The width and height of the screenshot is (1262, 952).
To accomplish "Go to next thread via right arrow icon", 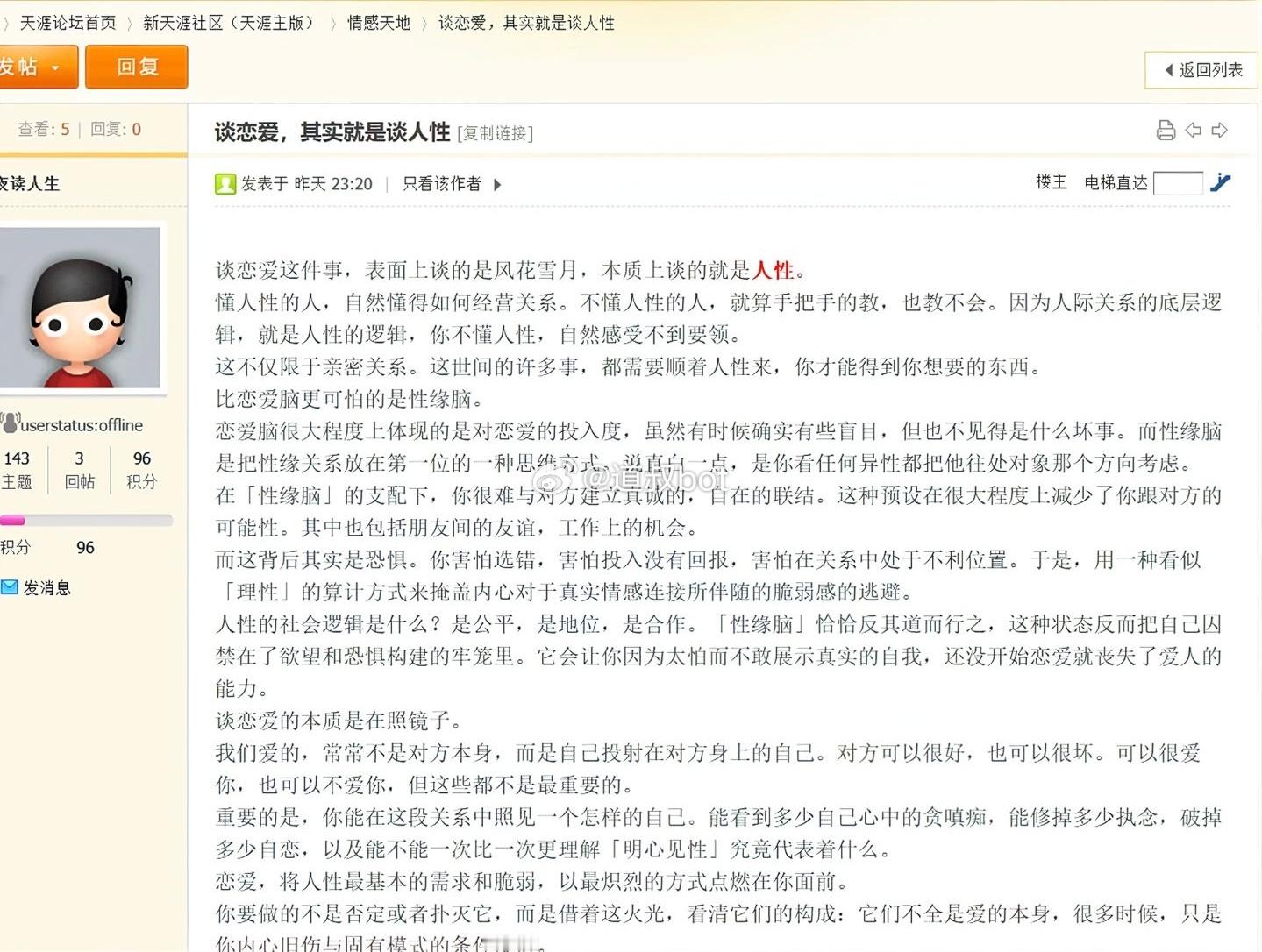I will pos(1219,131).
